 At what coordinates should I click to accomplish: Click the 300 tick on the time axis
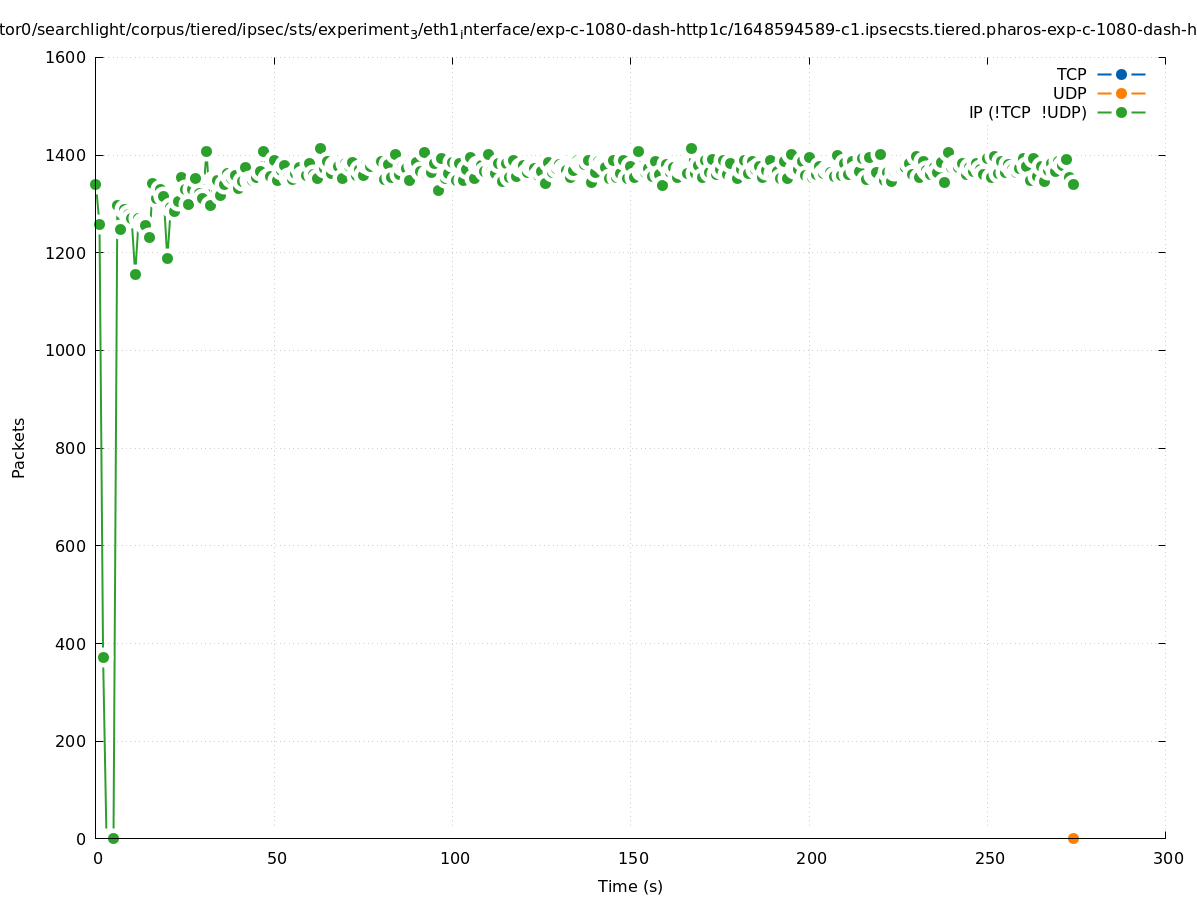point(1167,858)
